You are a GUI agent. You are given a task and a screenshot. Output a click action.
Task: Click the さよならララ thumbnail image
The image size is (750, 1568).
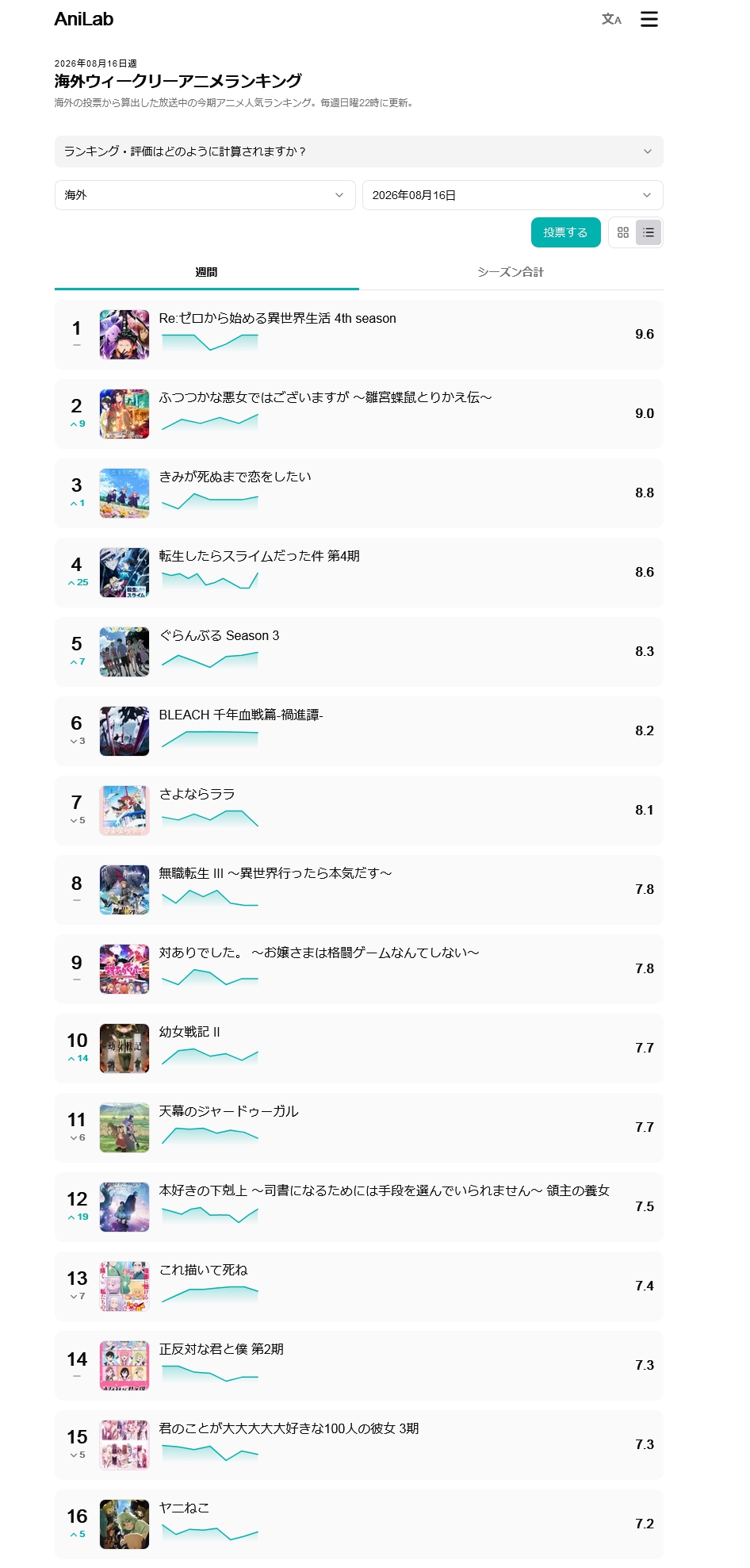[124, 811]
